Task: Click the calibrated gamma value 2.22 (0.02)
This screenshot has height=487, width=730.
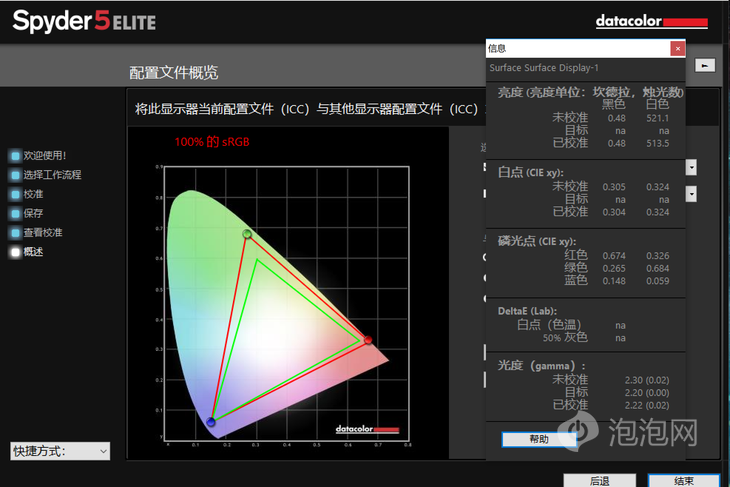Action: (x=647, y=406)
